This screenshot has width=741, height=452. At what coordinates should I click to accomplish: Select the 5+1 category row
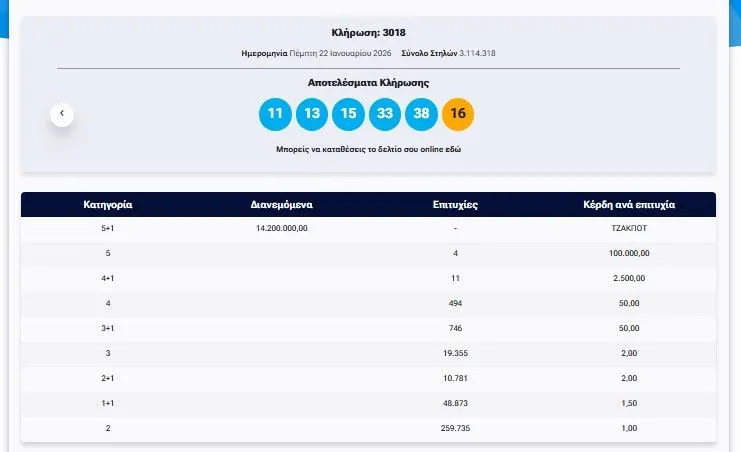pyautogui.click(x=107, y=228)
